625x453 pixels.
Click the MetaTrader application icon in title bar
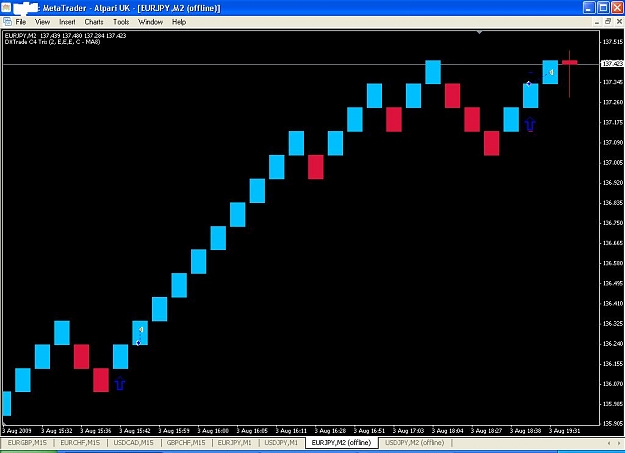coord(6,8)
